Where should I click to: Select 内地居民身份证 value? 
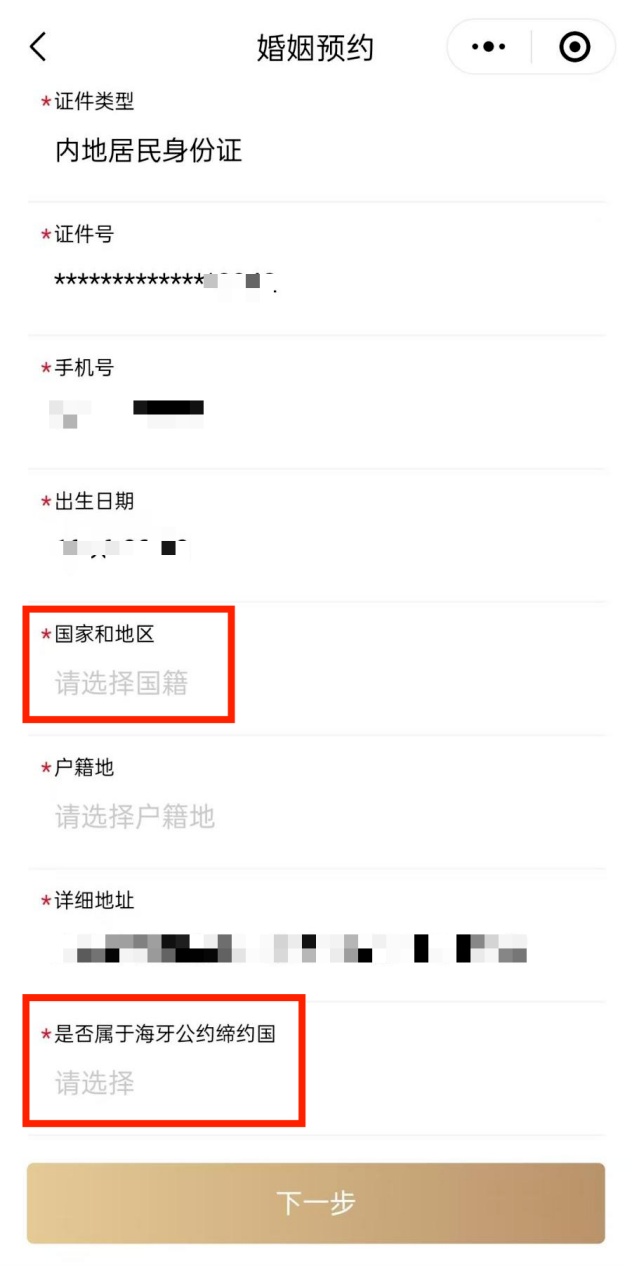(x=149, y=151)
